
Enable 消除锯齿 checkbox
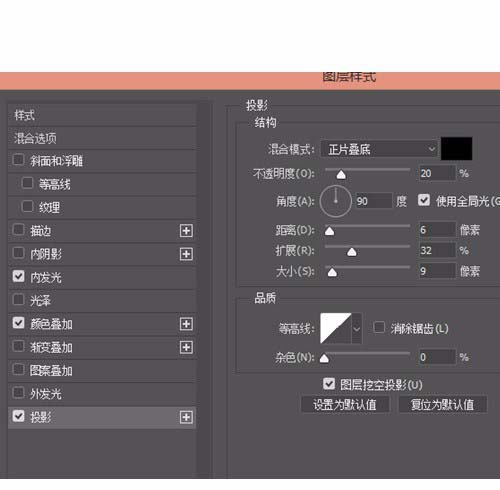click(x=379, y=327)
